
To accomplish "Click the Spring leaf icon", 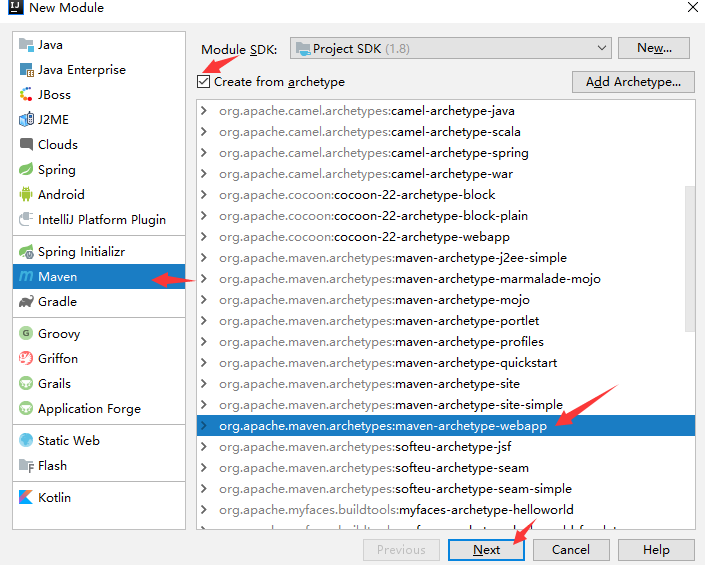I will click(x=26, y=169).
